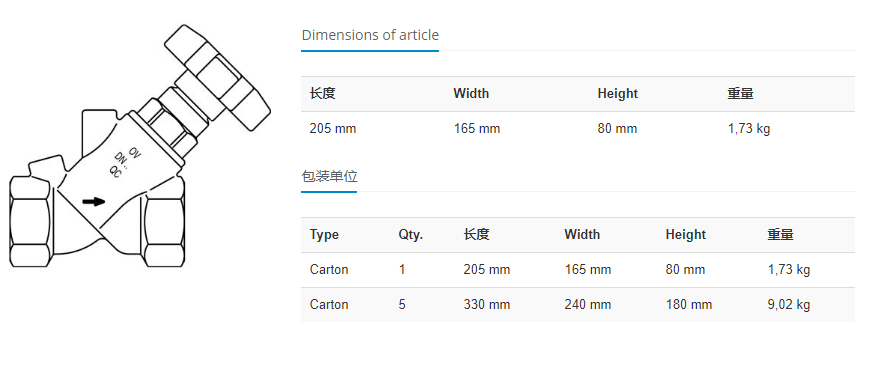Open the Dimensions of article tab
Screen dimensions: 870x366
(x=370, y=35)
